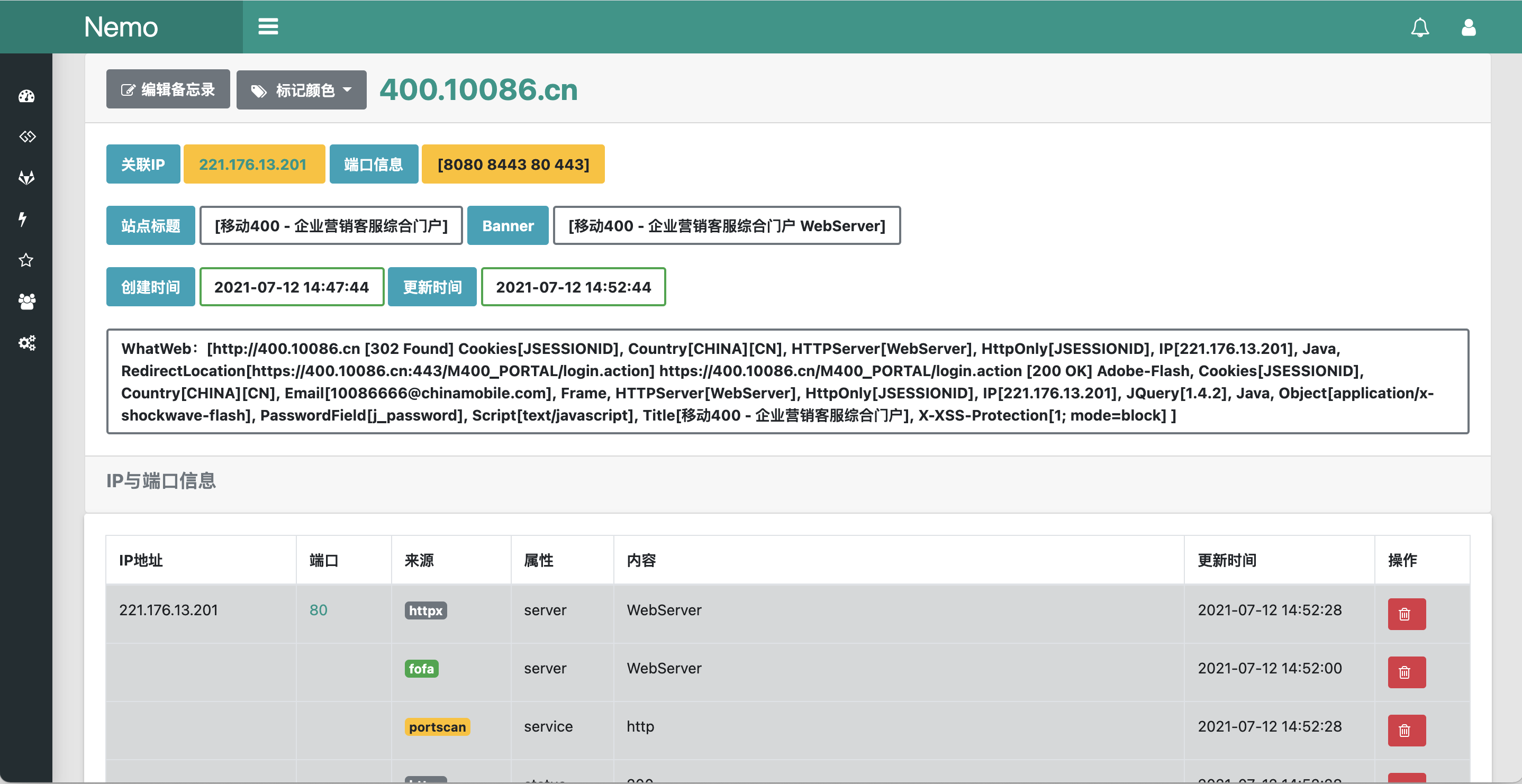Delete the fofa server row
Image resolution: width=1522 pixels, height=784 pixels.
[x=1406, y=672]
